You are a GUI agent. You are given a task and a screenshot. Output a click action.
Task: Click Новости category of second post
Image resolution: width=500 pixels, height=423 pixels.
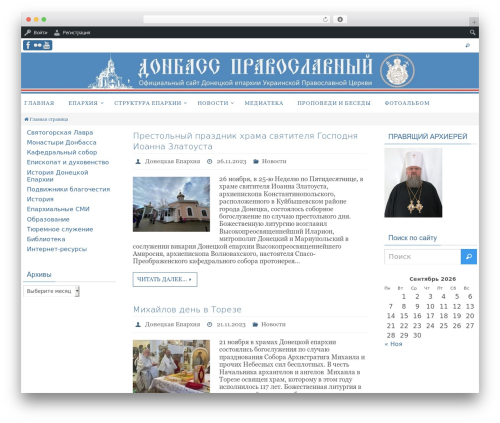coord(273,324)
